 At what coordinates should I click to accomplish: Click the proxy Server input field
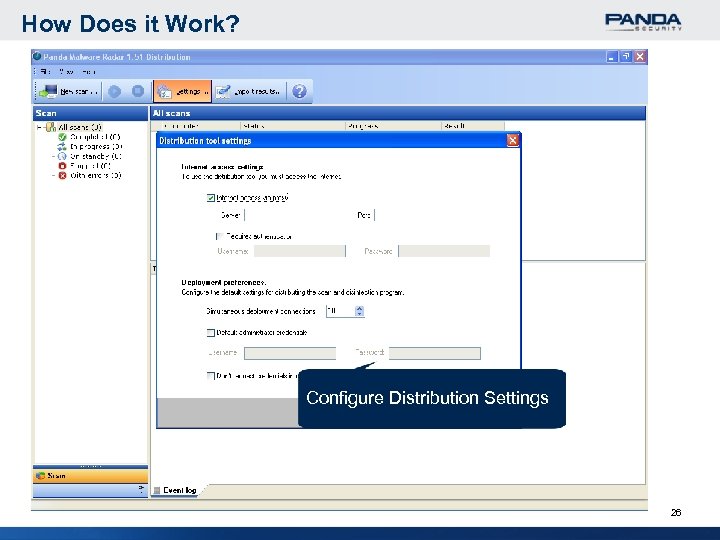point(296,215)
